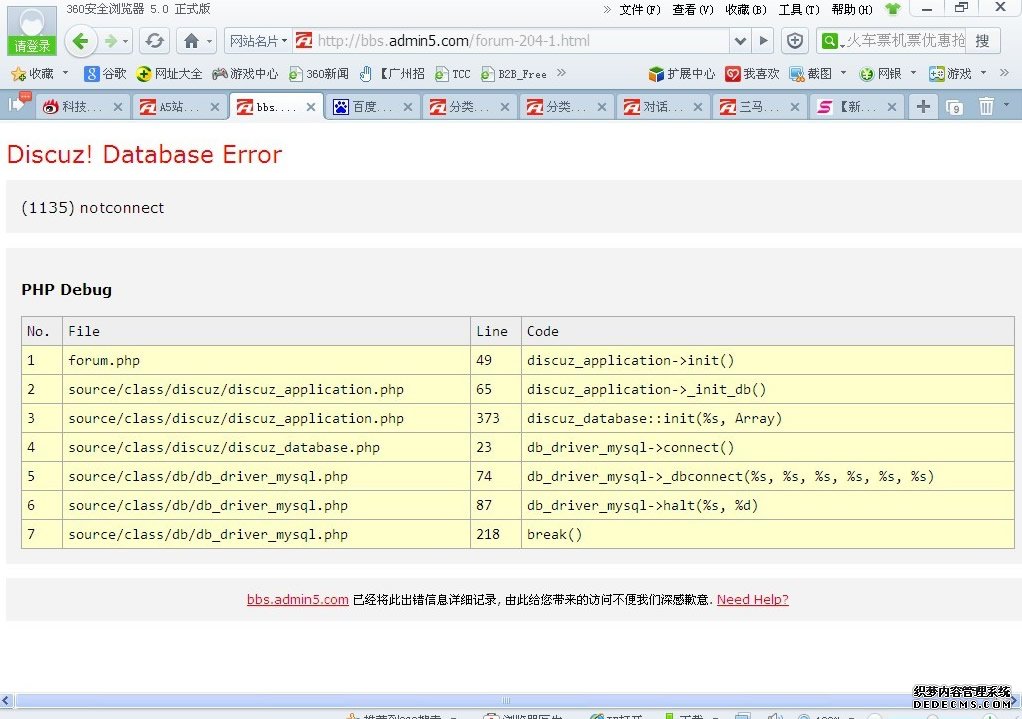
Task: Expand the 游戏 extension dropdown arrow
Action: point(984,73)
